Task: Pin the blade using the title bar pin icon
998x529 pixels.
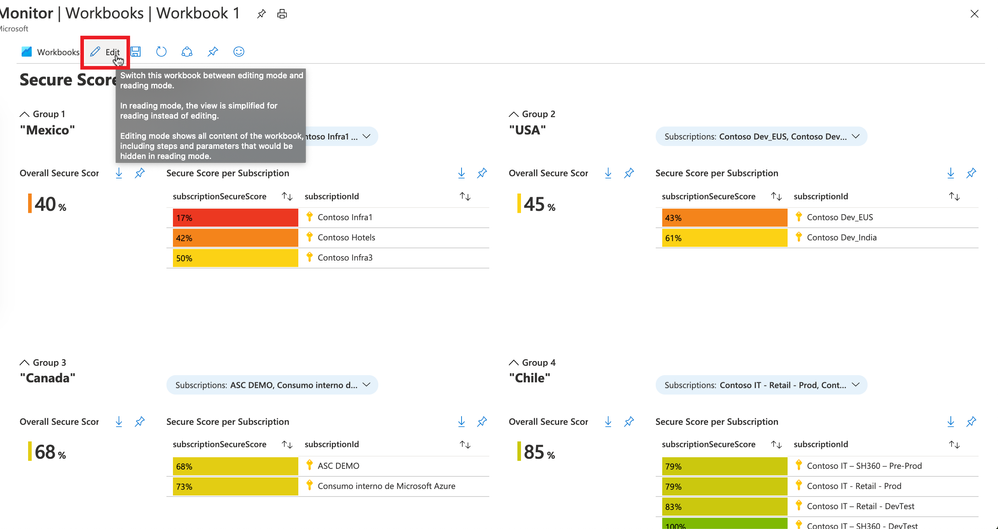Action: tap(261, 14)
